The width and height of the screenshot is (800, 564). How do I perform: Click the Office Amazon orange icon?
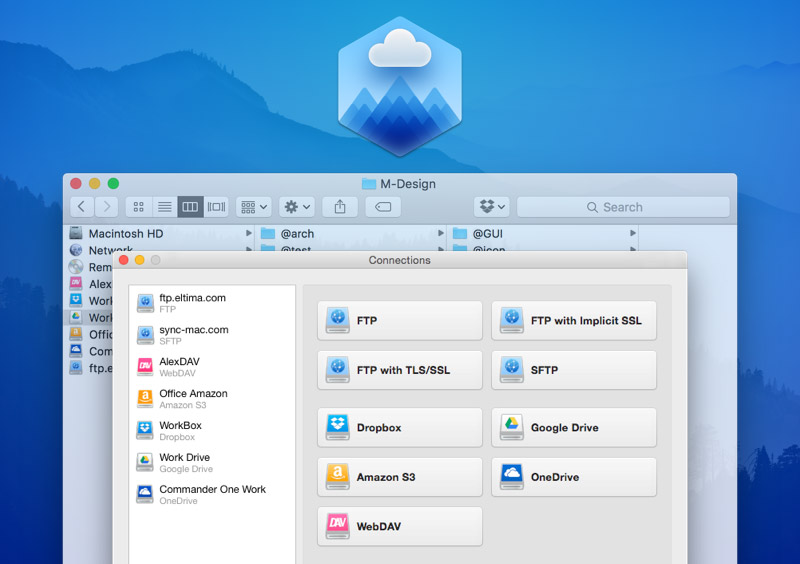(x=145, y=399)
